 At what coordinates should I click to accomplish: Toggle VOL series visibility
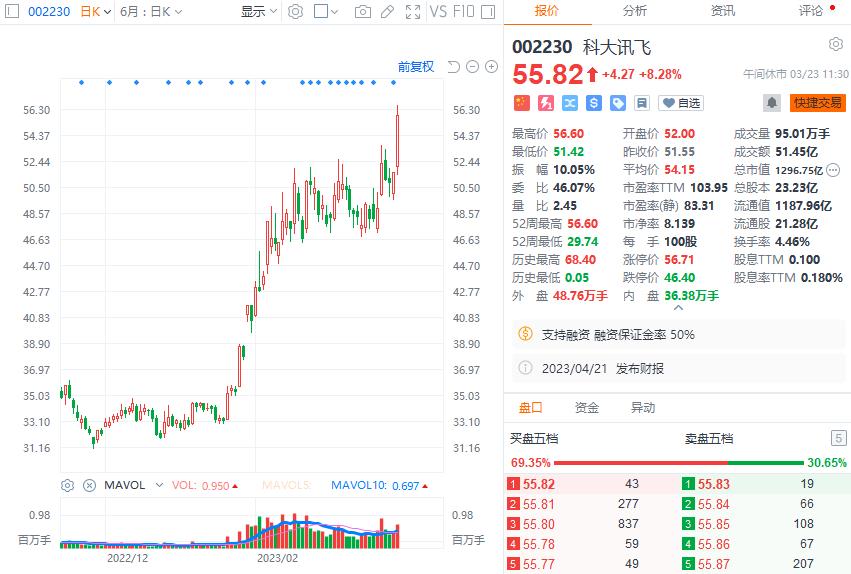tap(205, 486)
